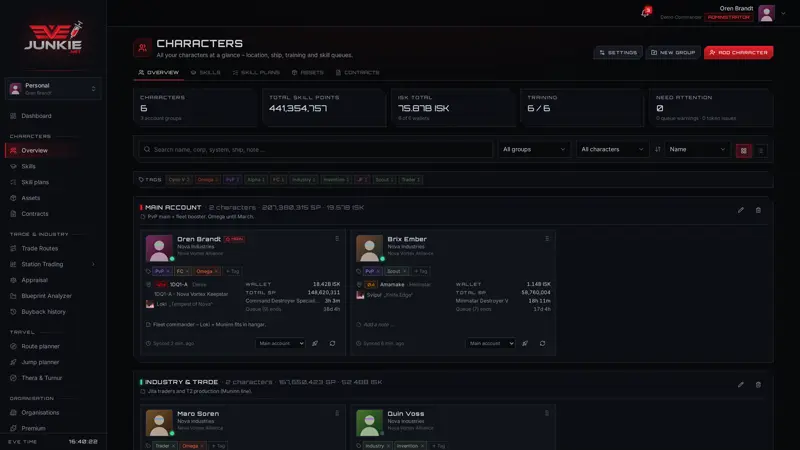Click the rocket icon on Brix Ember card
800x450 pixels.
[525, 343]
